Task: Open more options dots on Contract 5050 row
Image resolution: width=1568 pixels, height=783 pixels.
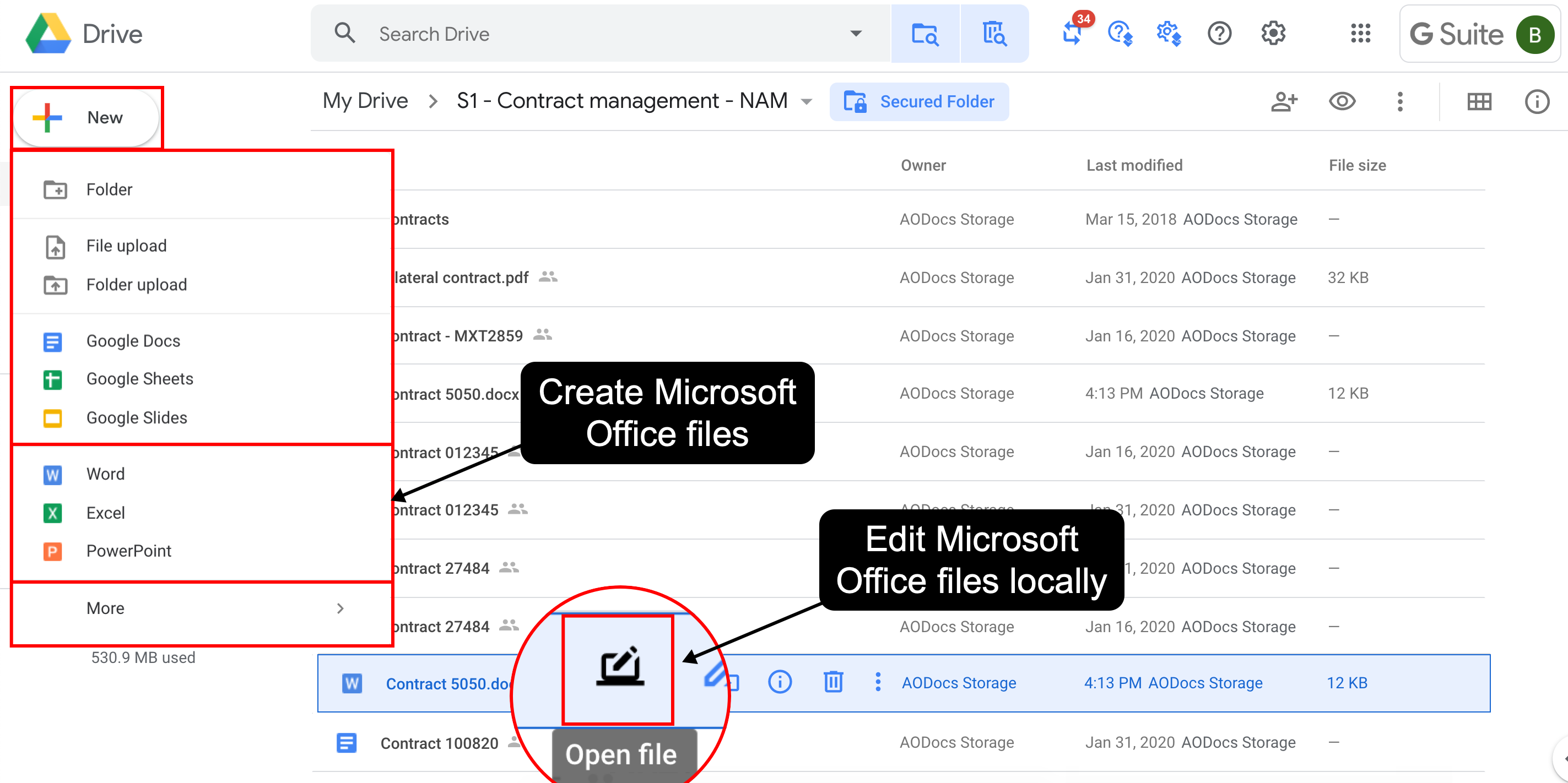Action: [878, 683]
